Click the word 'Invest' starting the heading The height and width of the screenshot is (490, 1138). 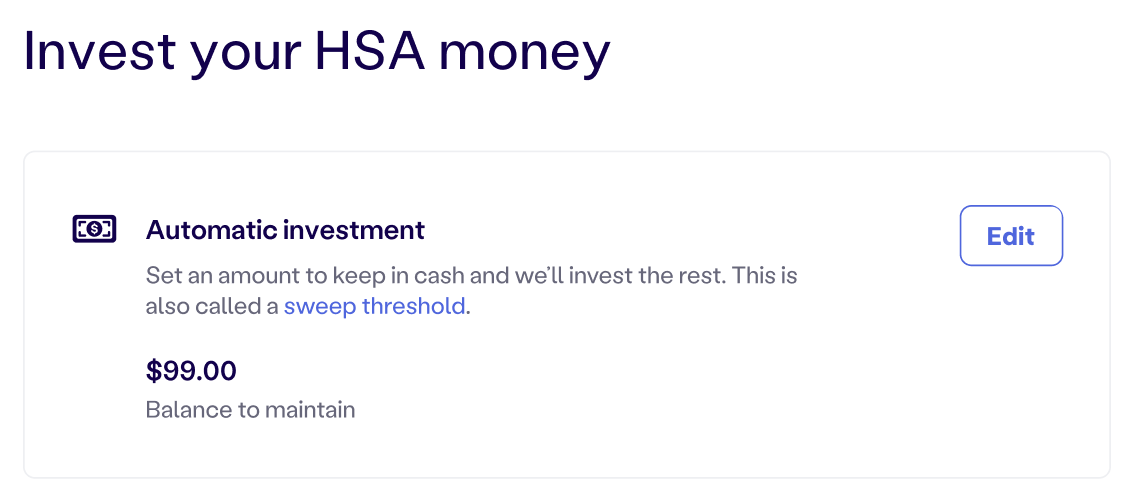click(99, 51)
